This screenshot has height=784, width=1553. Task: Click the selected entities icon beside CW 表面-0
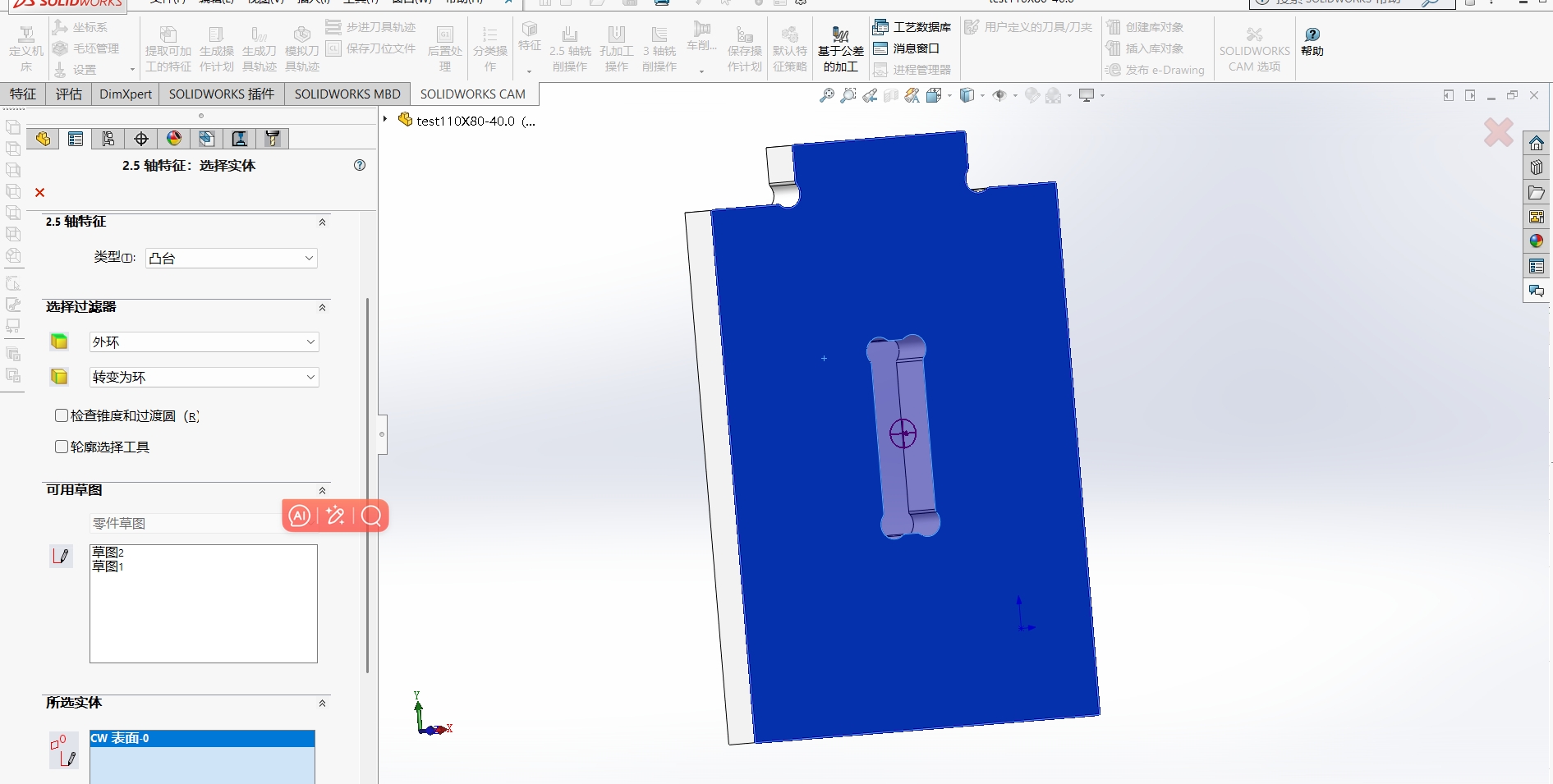click(x=63, y=750)
